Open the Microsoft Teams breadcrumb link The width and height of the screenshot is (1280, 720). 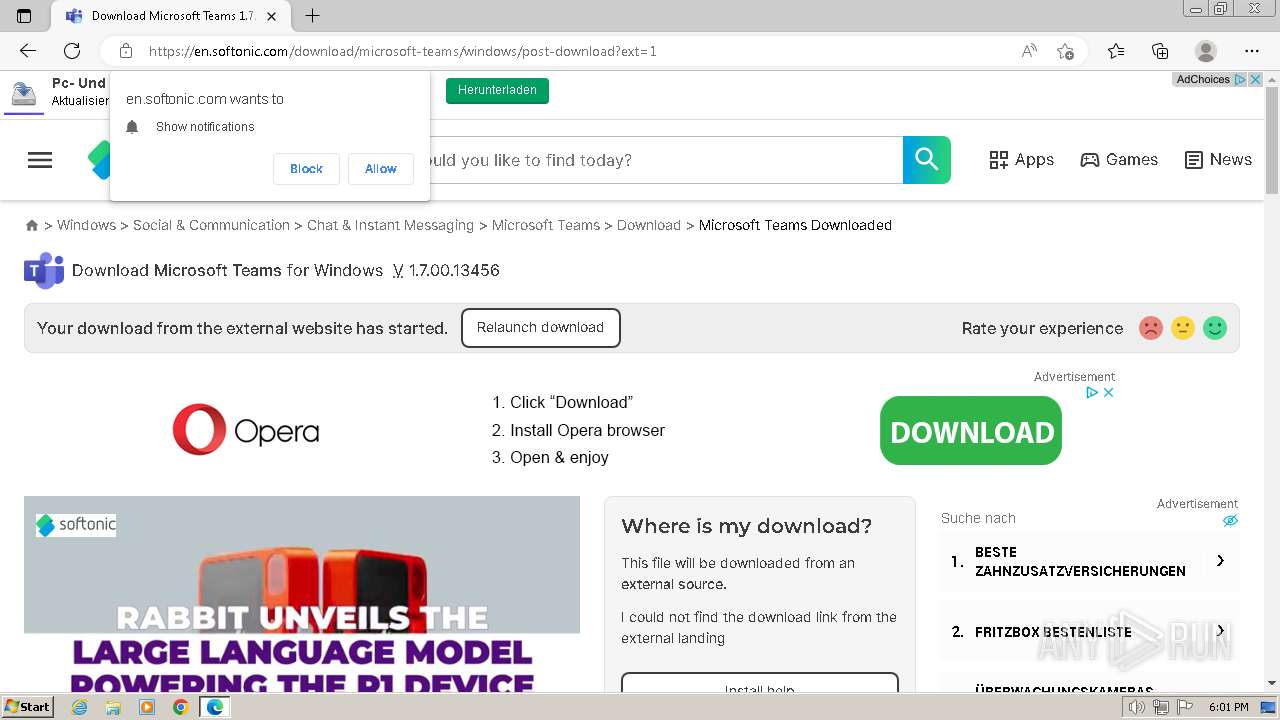coord(545,226)
